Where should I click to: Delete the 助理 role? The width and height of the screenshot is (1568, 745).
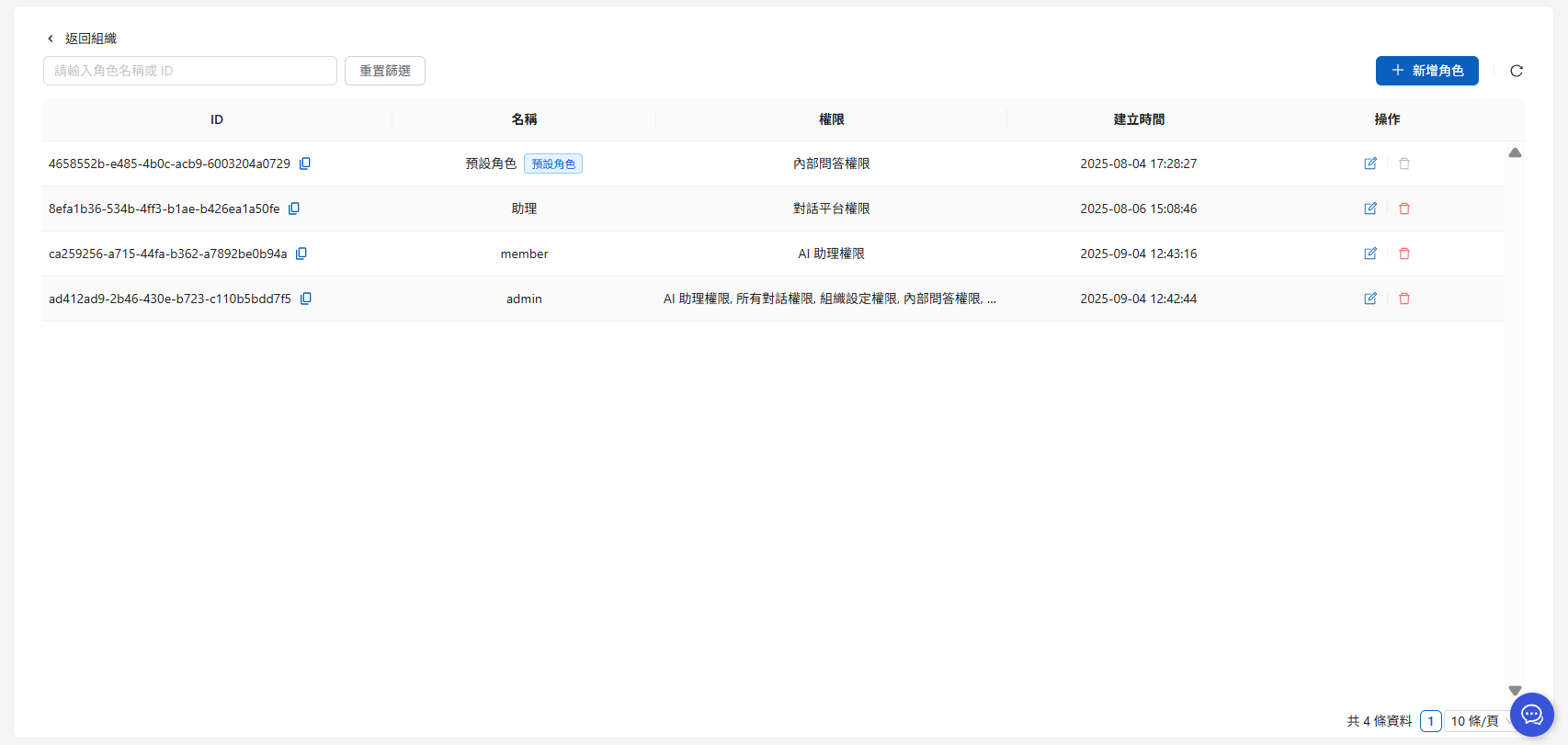click(1404, 209)
